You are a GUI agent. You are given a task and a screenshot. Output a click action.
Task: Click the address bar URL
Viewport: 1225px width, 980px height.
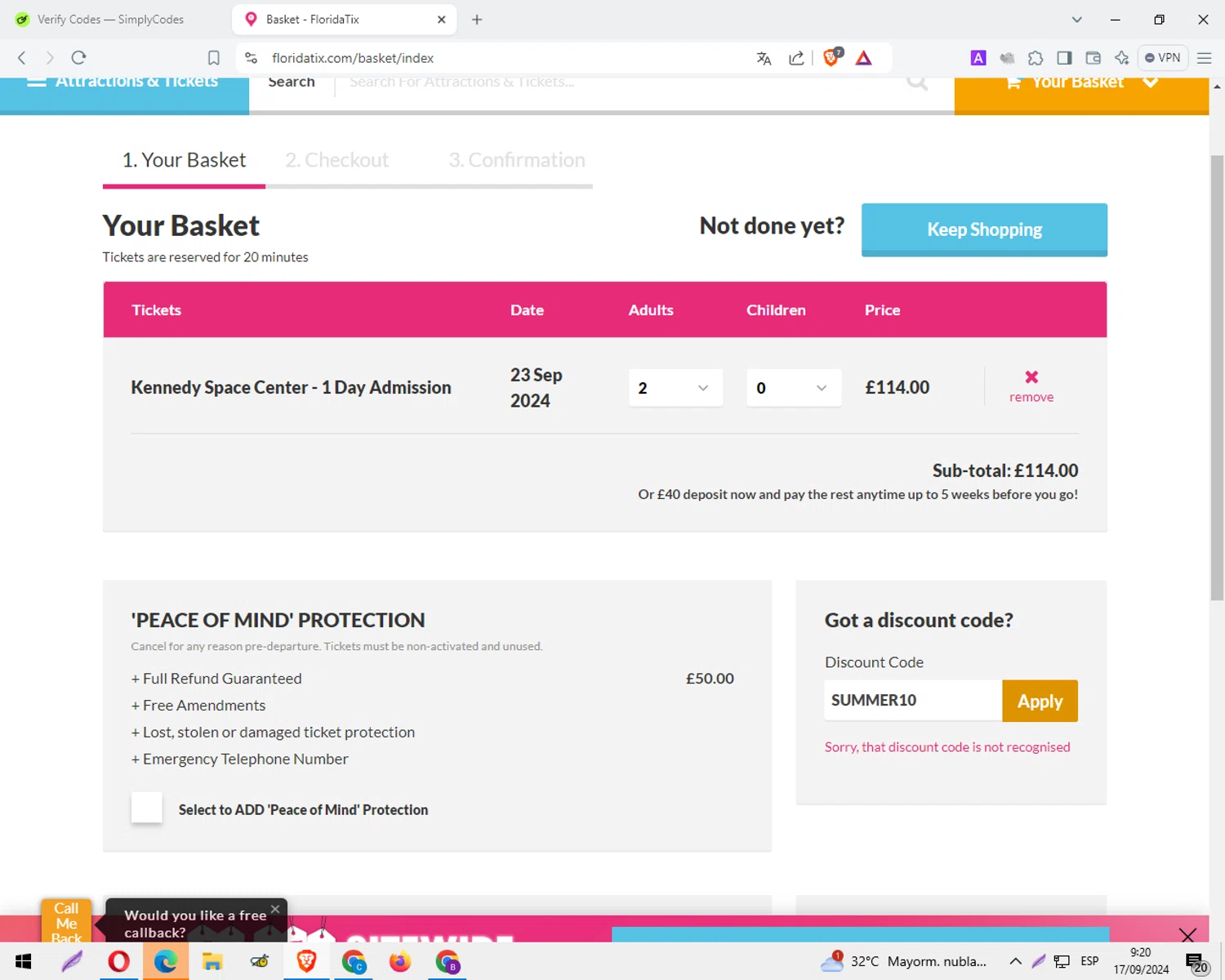click(x=353, y=58)
